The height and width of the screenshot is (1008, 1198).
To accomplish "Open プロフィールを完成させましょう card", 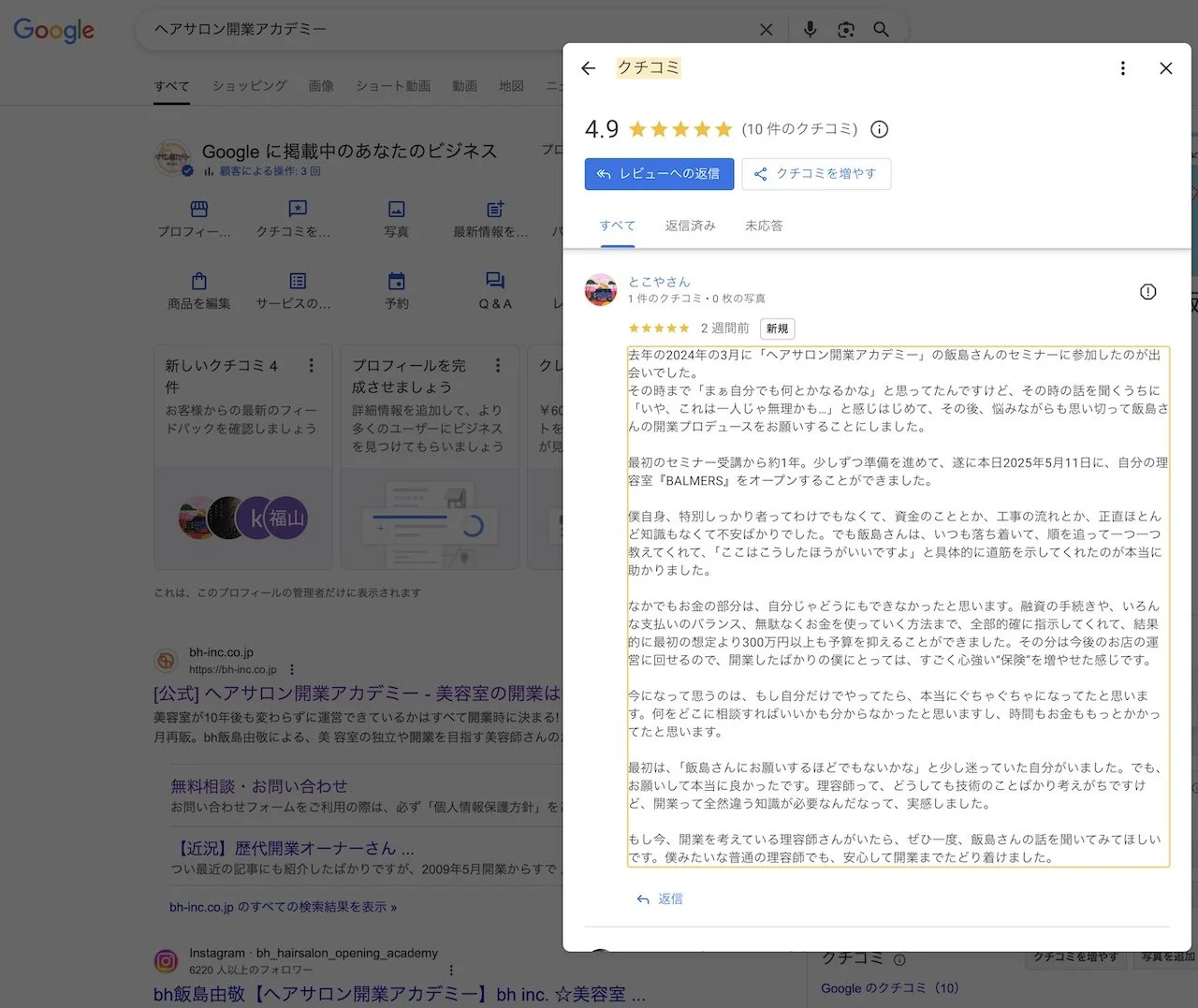I will 430,457.
